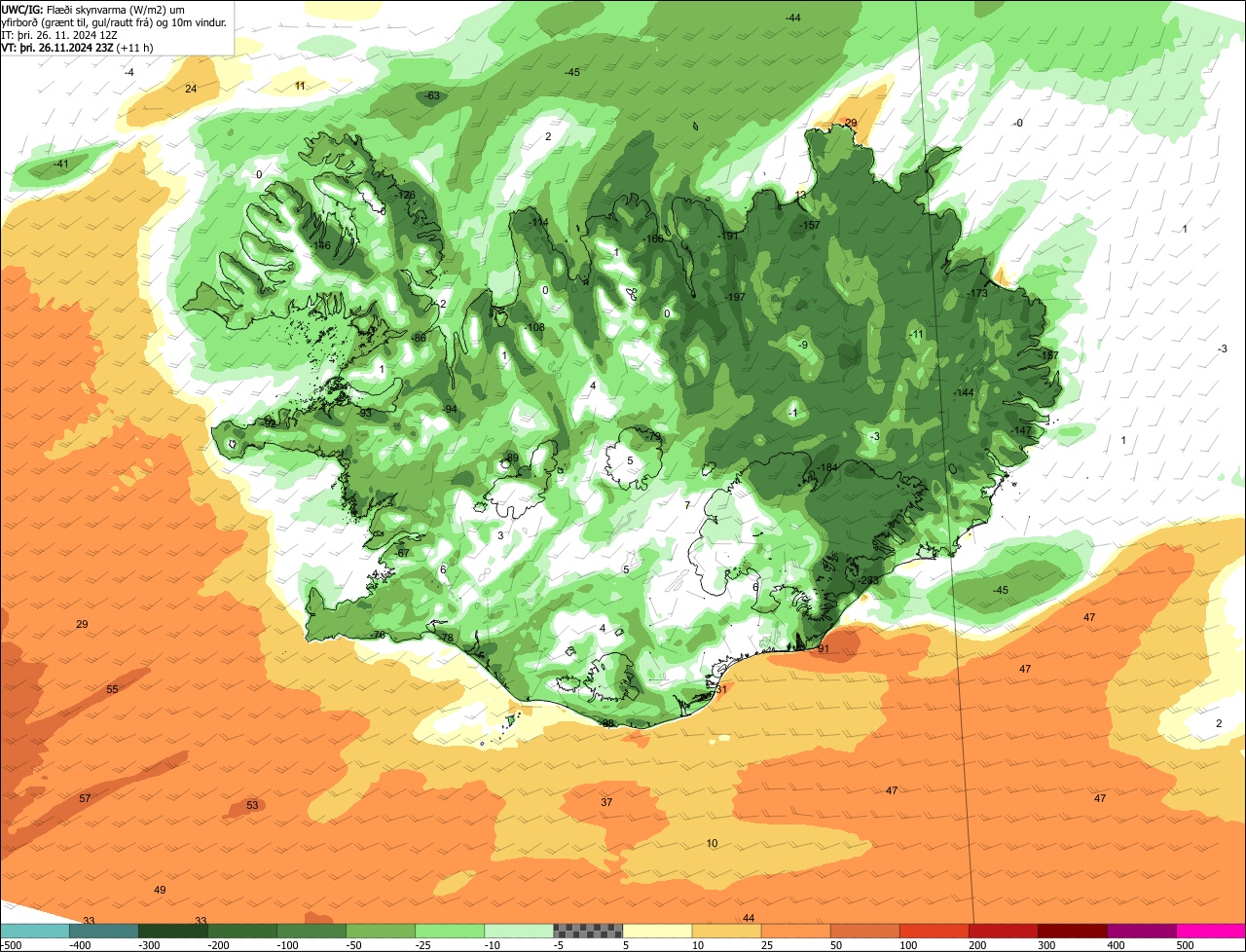Click the '-173' value on the east coast
Viewport: 1246px width, 952px height.
point(977,293)
